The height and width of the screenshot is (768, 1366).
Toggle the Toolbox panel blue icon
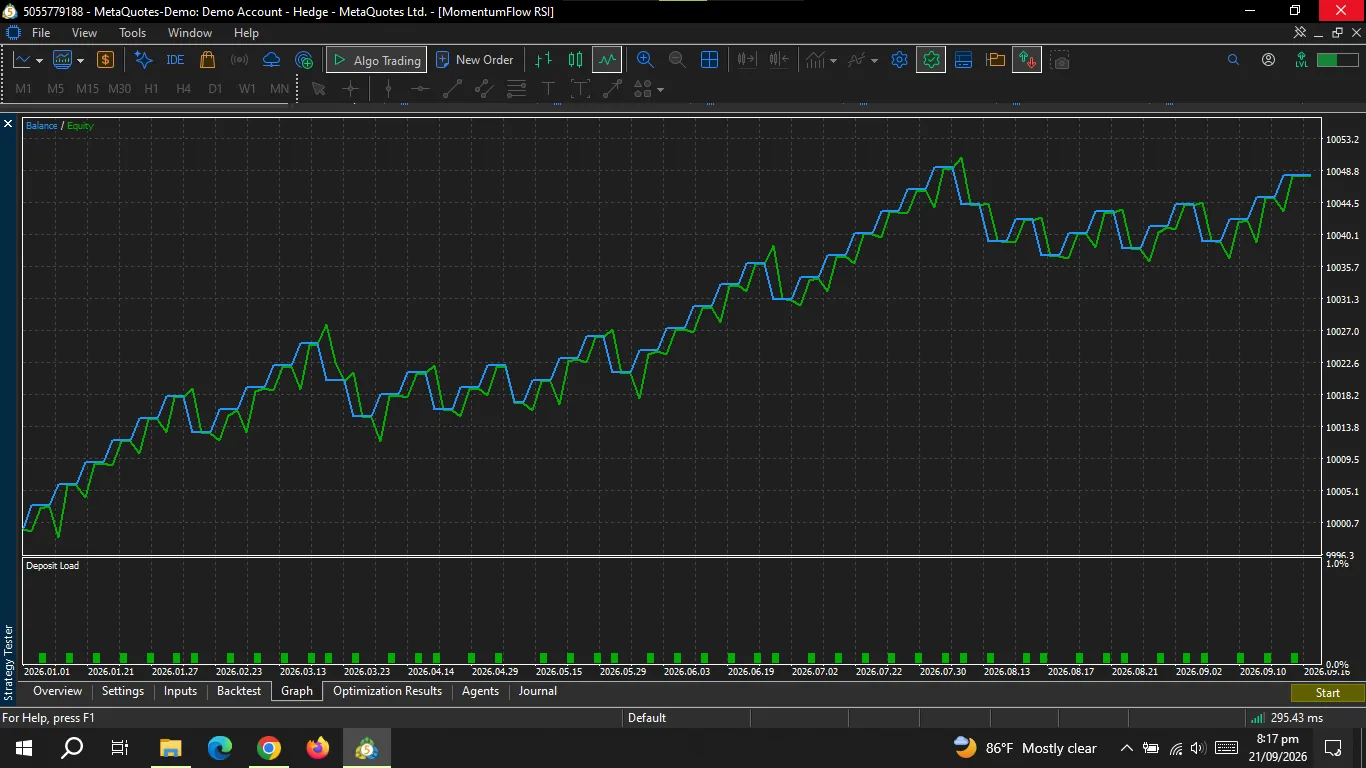963,60
